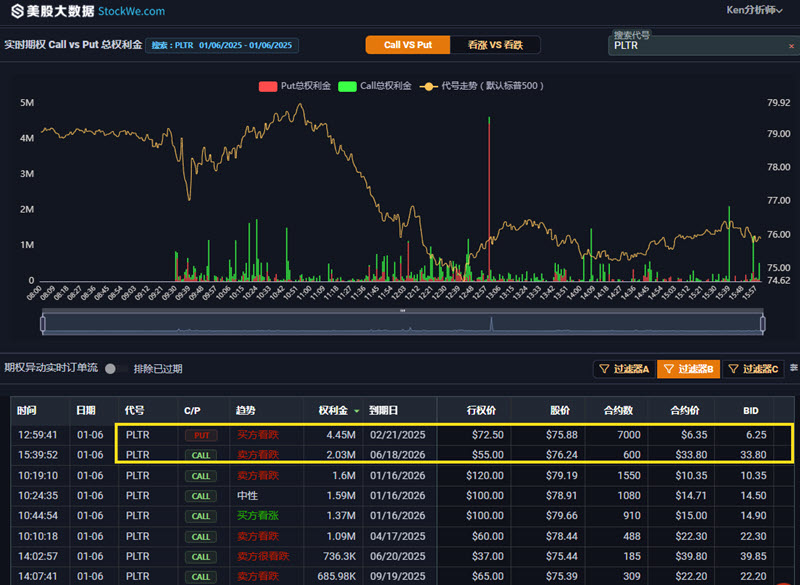
Task: Click the 权利金 column sort arrow
Action: tap(357, 411)
